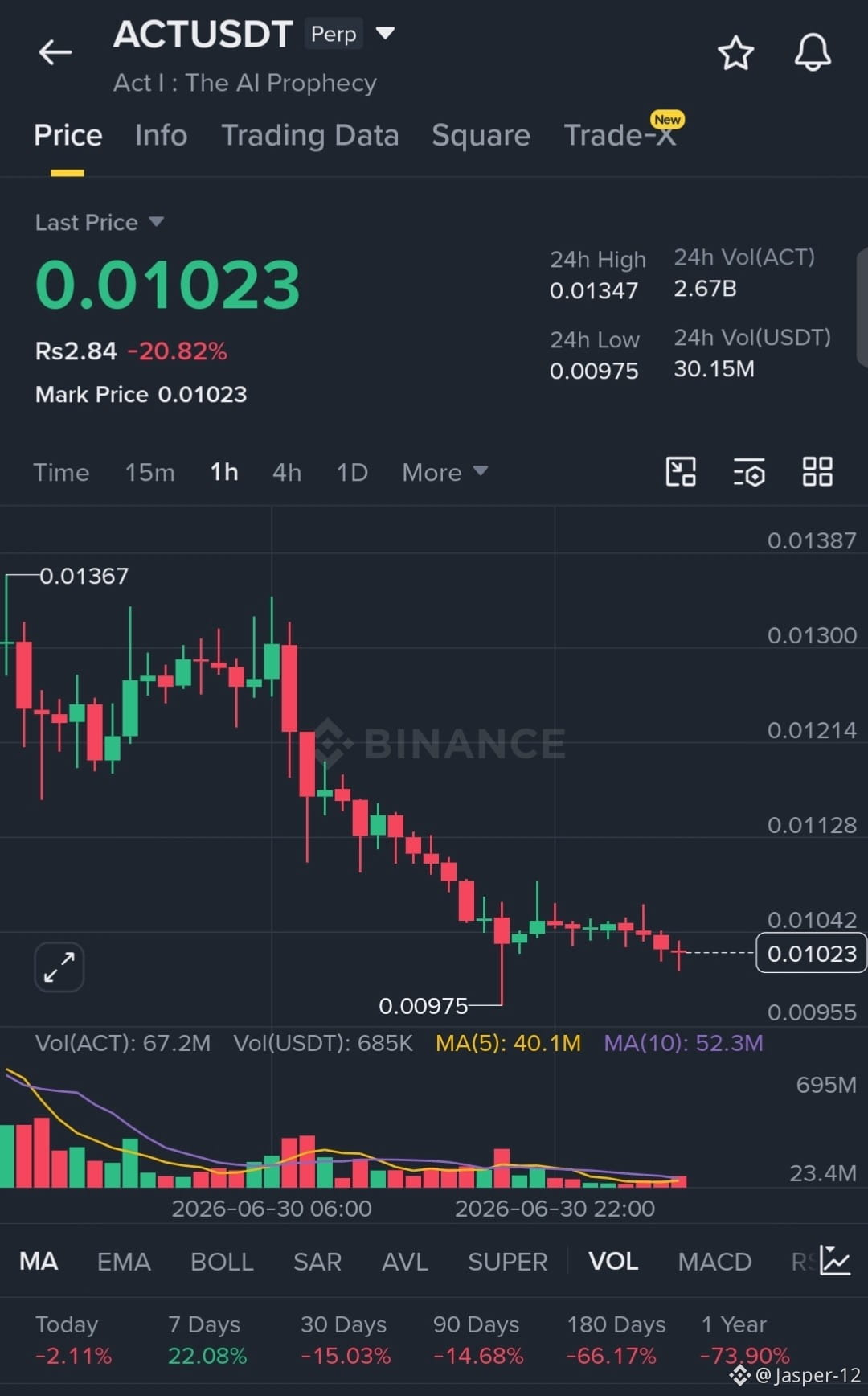Toggle the BOLL indicator
The image size is (868, 1396).
222,1261
